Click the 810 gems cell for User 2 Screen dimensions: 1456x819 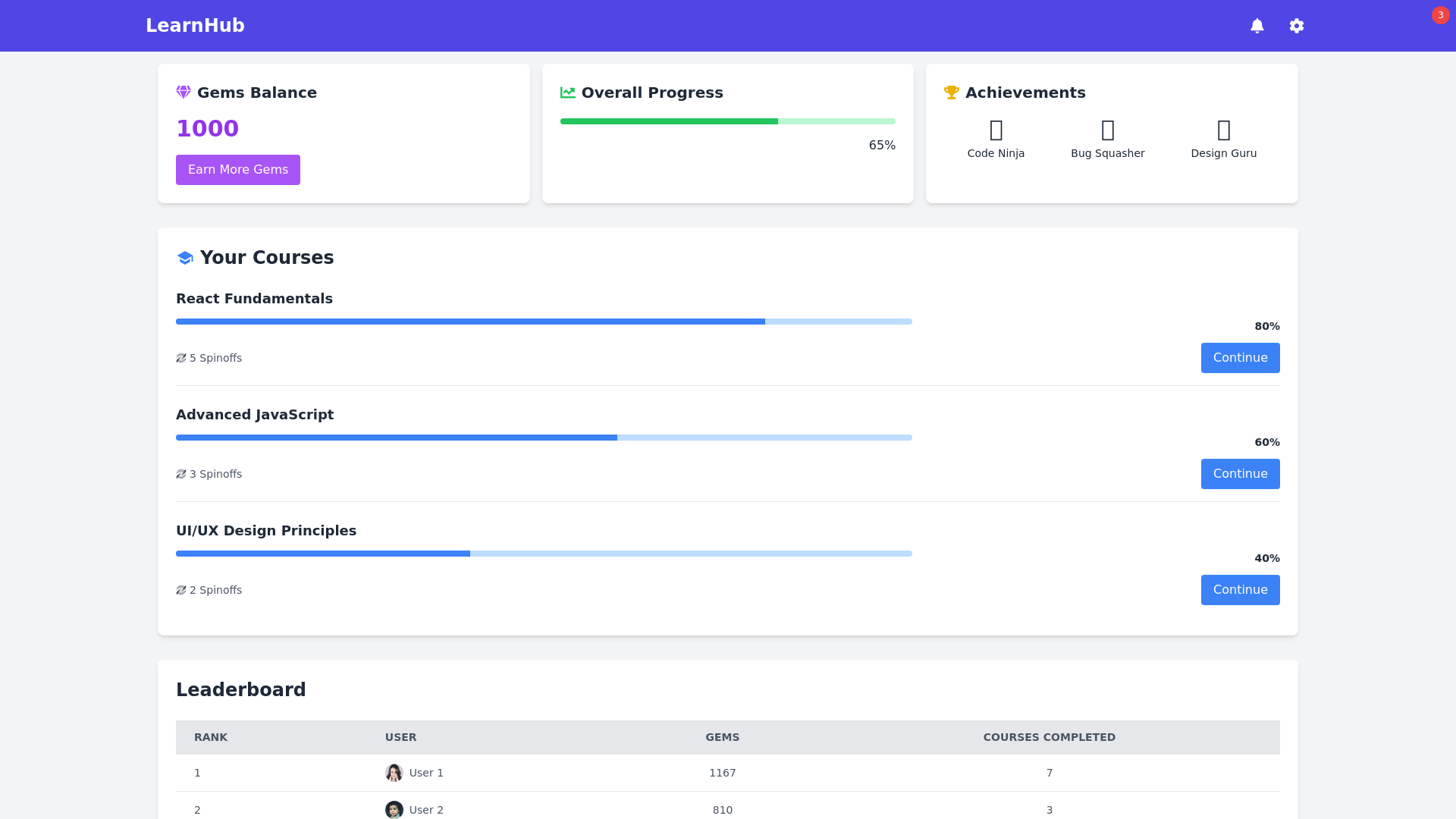click(723, 810)
